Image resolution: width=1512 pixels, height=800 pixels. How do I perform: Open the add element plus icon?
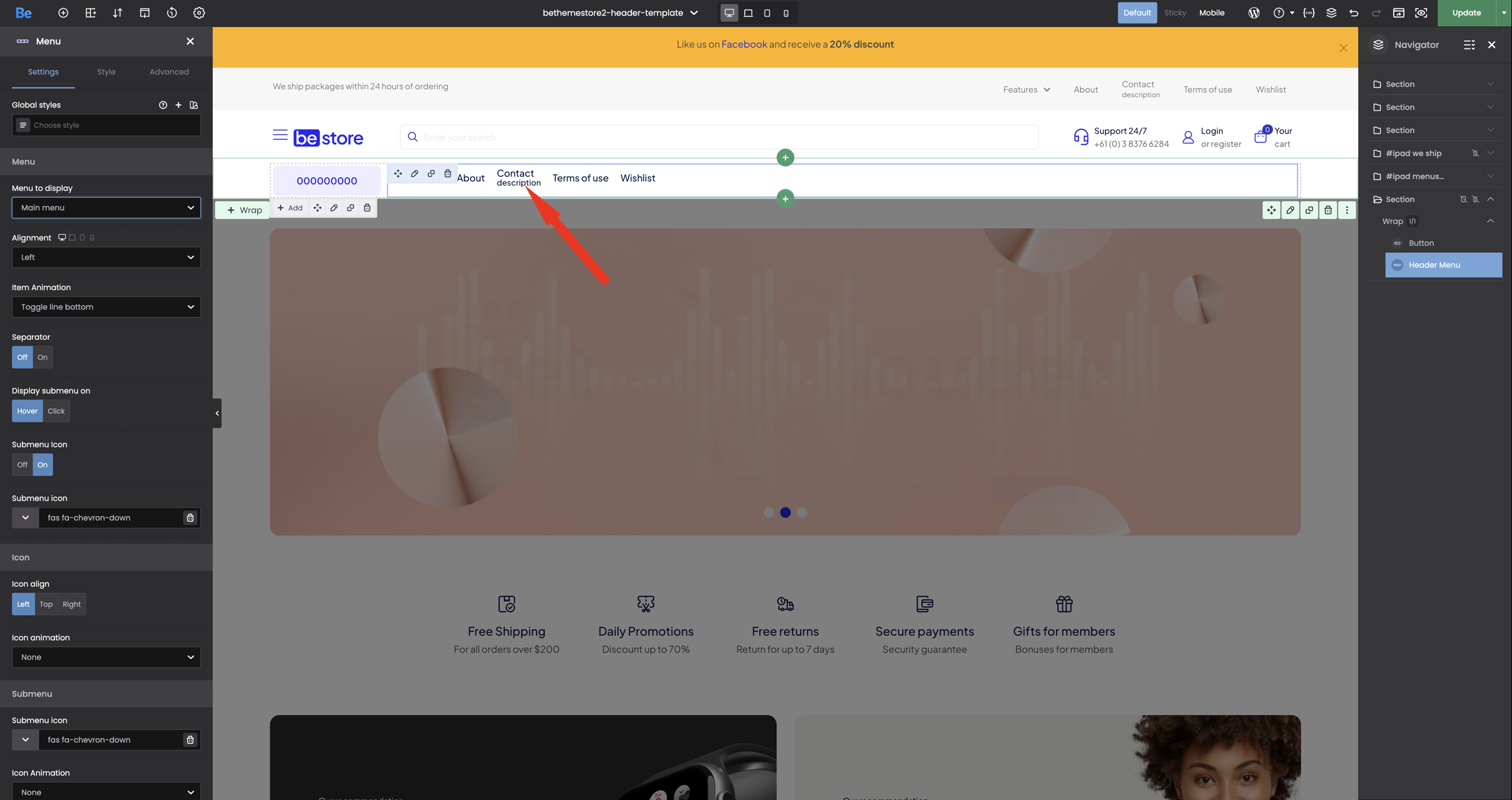click(x=63, y=13)
